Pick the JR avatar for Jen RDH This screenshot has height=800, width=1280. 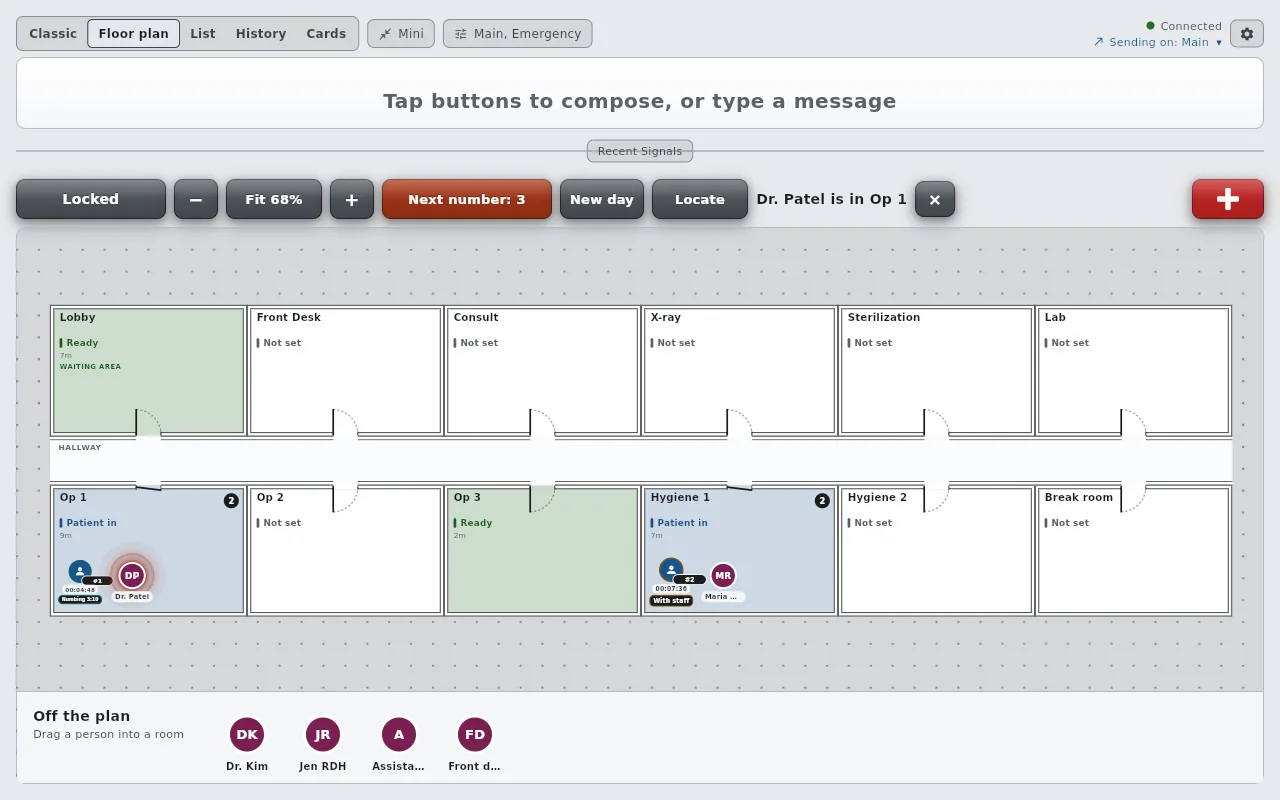coord(323,734)
